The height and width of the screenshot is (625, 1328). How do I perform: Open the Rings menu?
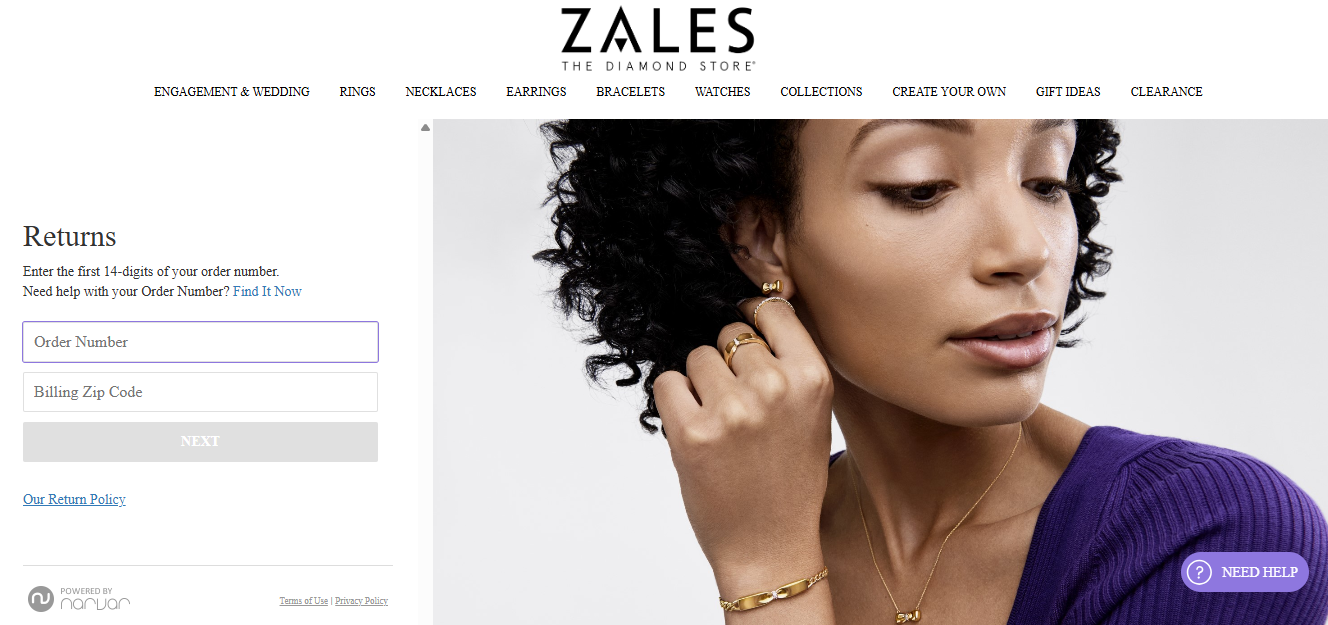(x=357, y=92)
